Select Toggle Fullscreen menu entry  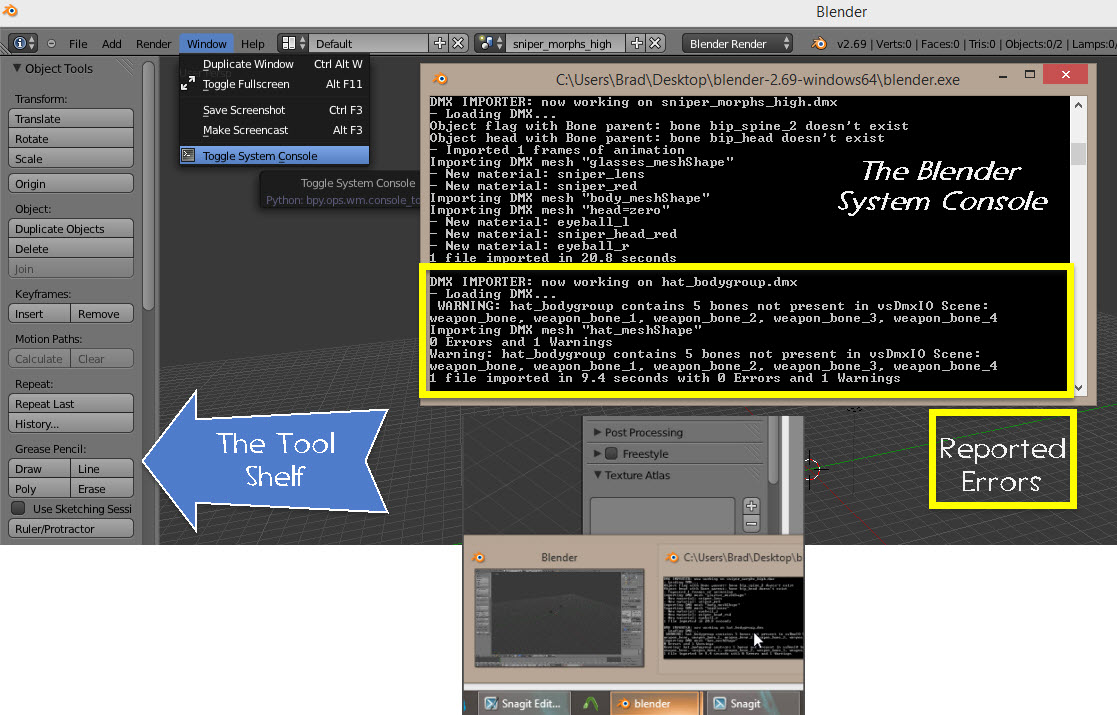[x=274, y=84]
